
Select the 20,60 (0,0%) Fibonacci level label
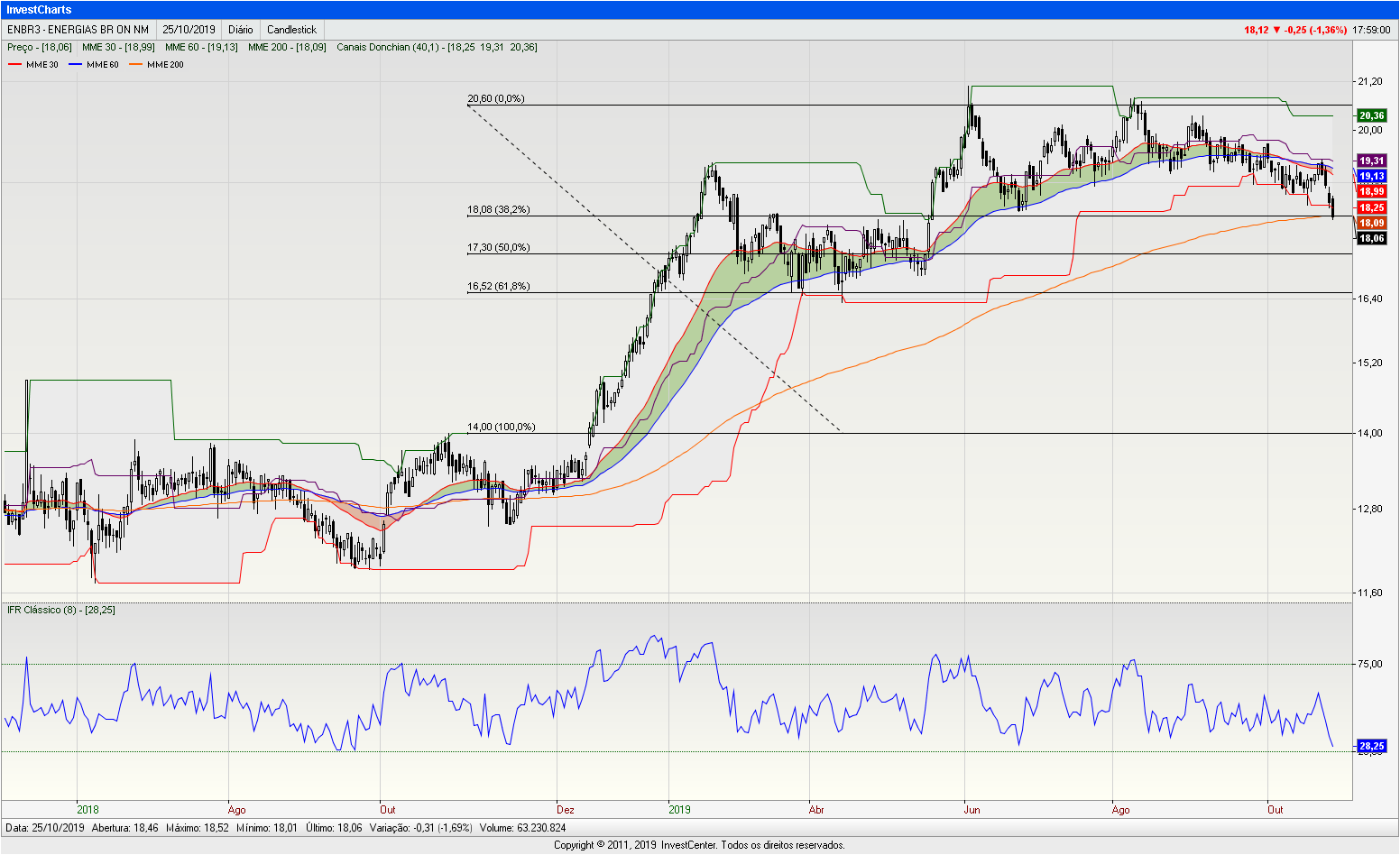coord(495,99)
